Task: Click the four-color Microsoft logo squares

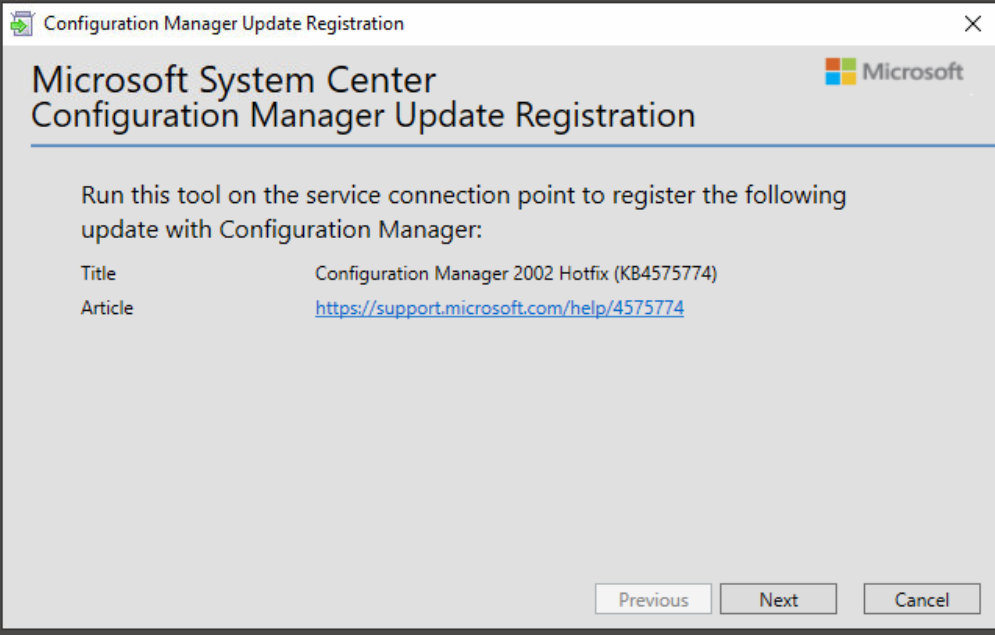Action: pyautogui.click(x=840, y=72)
